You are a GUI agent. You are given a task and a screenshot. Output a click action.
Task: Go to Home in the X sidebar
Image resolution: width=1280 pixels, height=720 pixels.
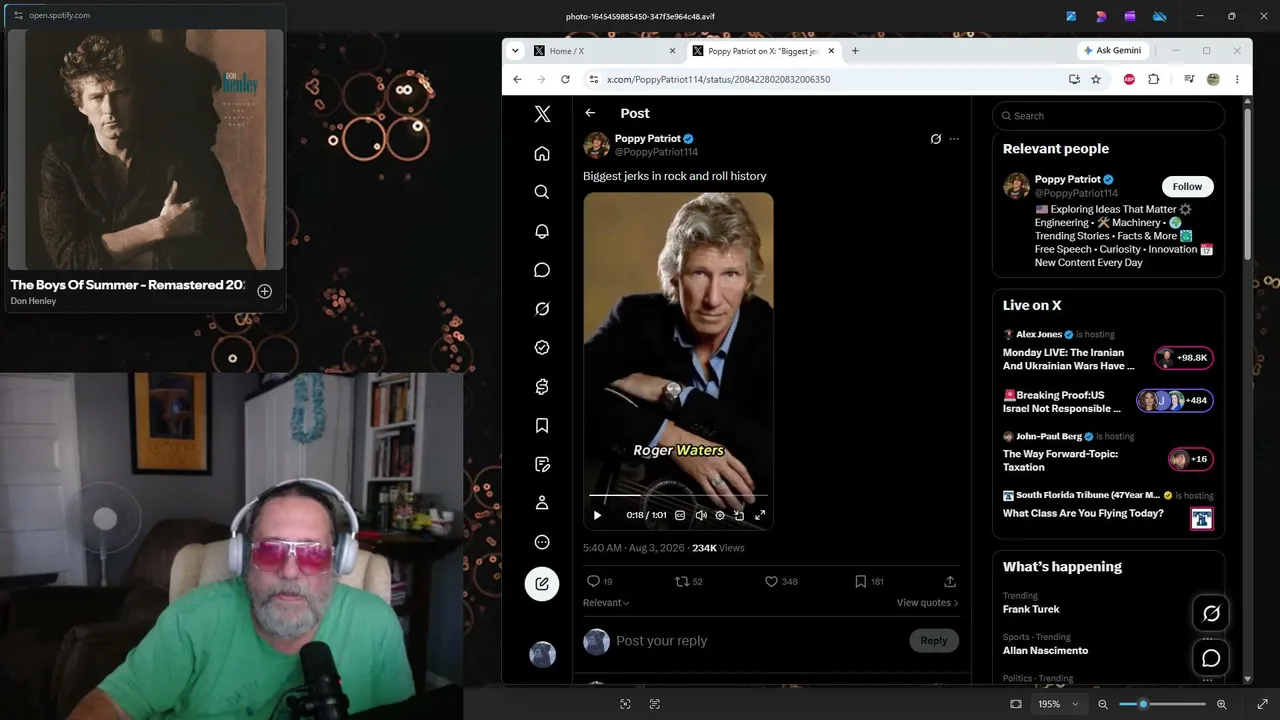[x=542, y=153]
